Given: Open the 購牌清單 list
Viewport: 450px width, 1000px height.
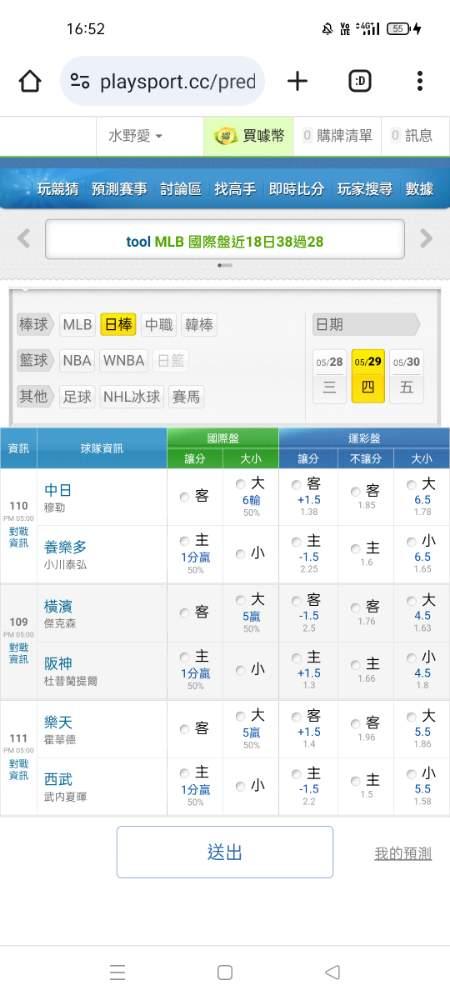Looking at the screenshot, I should coord(337,136).
